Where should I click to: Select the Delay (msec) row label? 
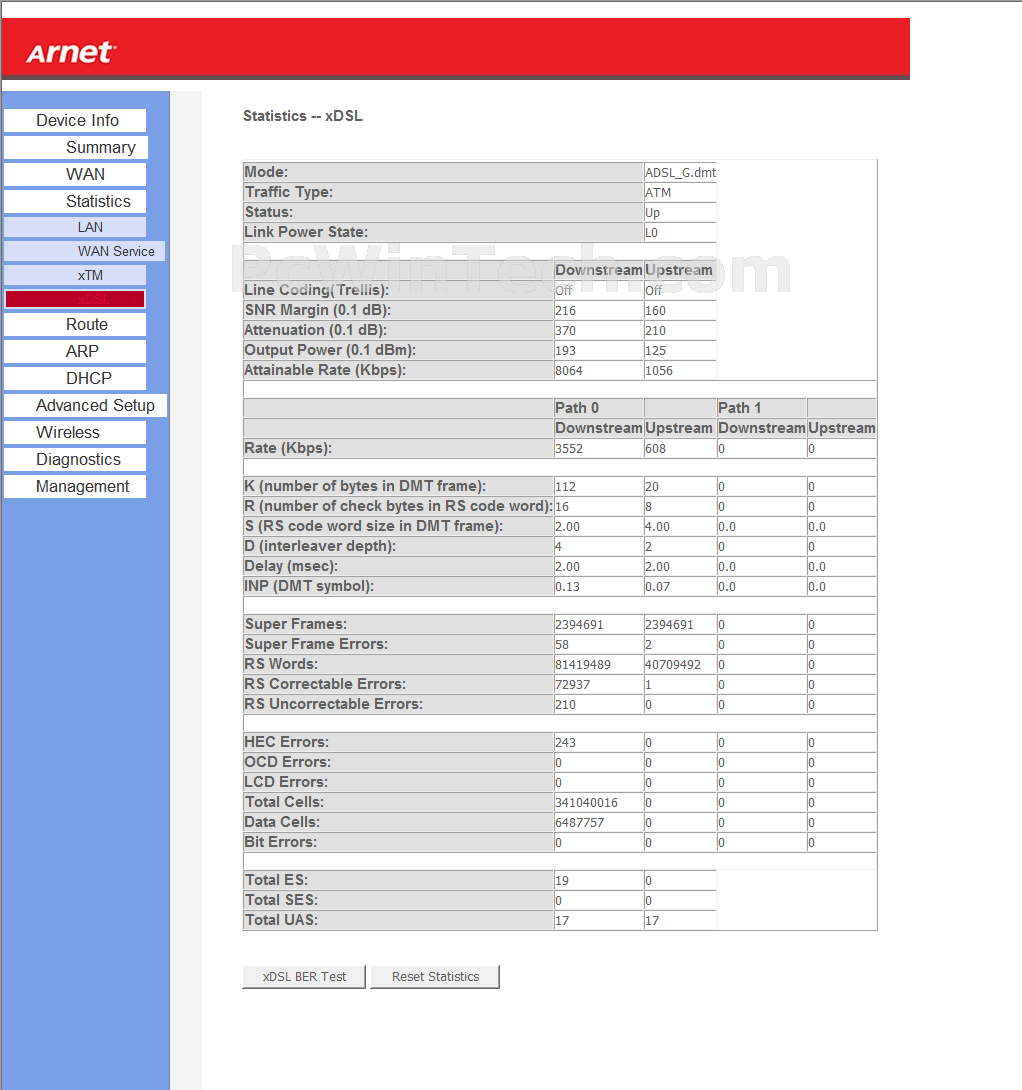(x=291, y=567)
